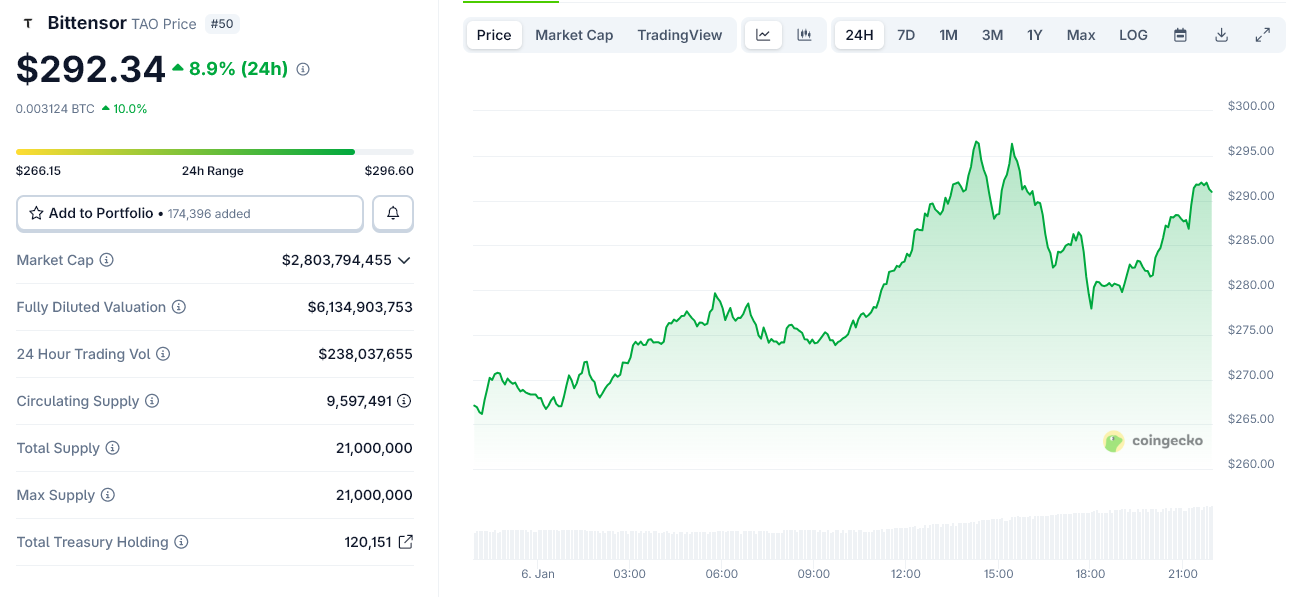Click the info icon beside Circulating Supply

(152, 401)
